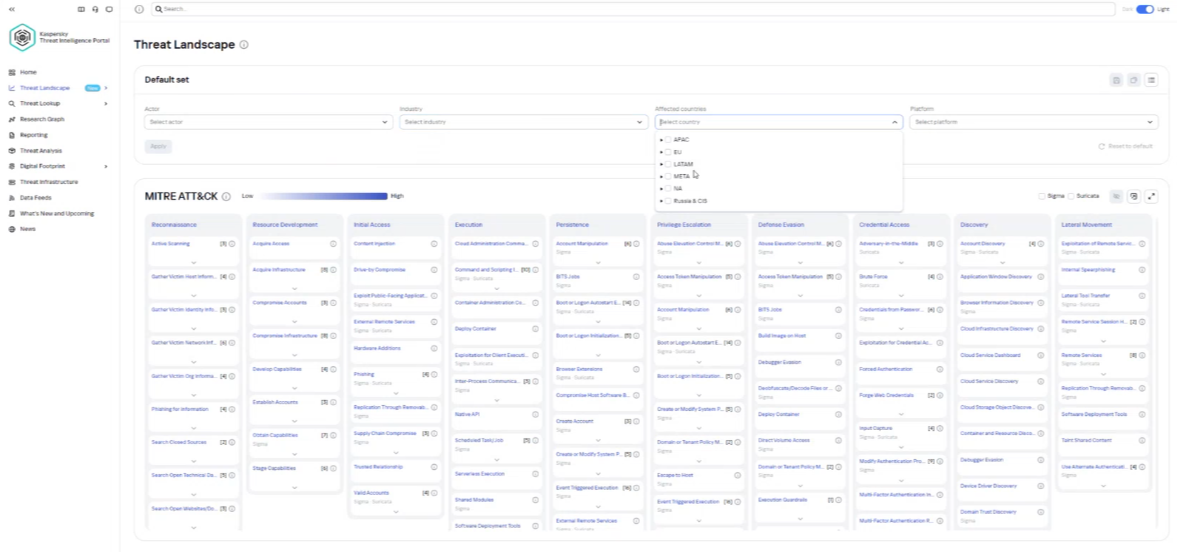Screen dimensions: 1177x552
Task: Click the top Search field
Action: [x=633, y=9]
